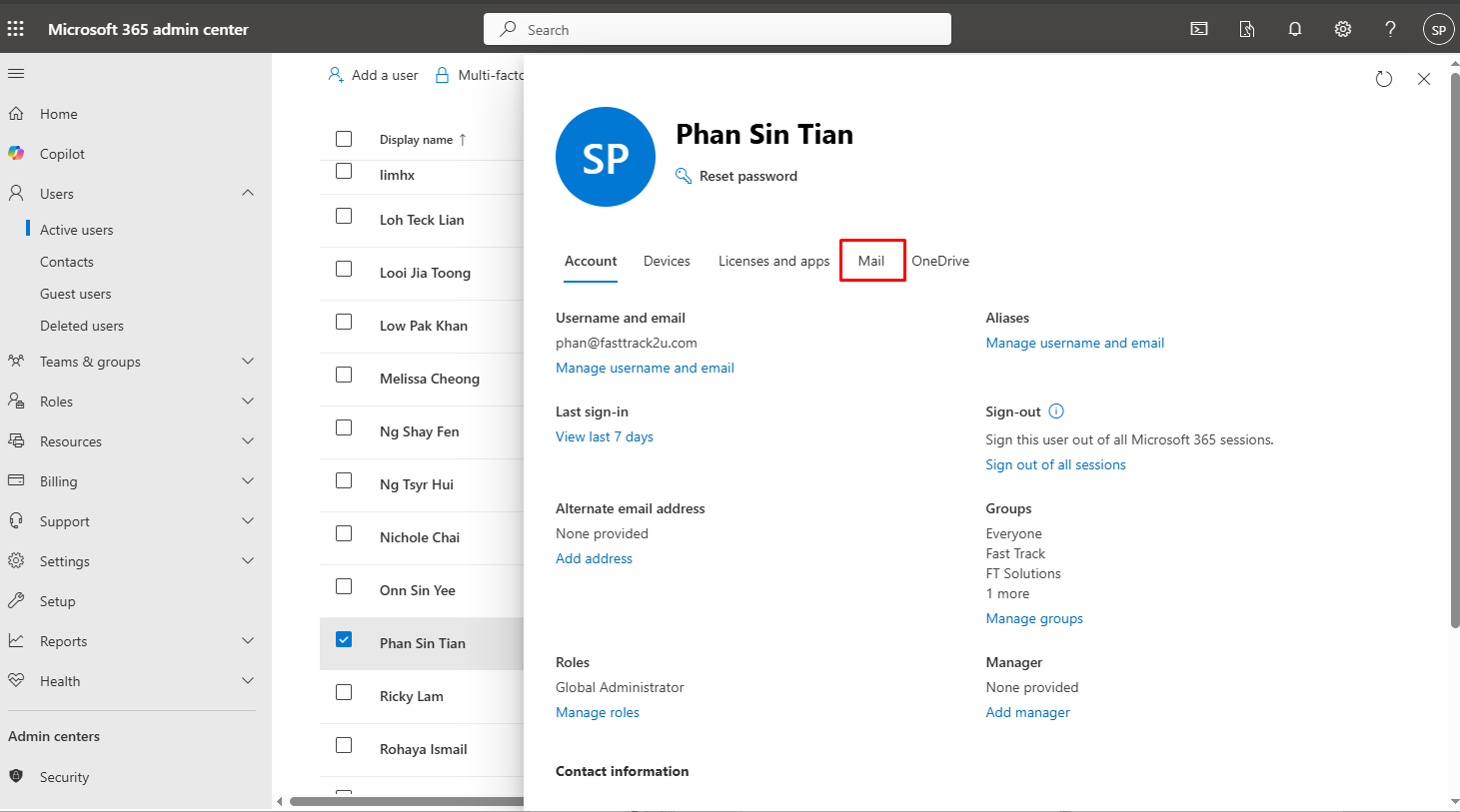Click into the Search box
1460x812 pixels.
point(718,29)
